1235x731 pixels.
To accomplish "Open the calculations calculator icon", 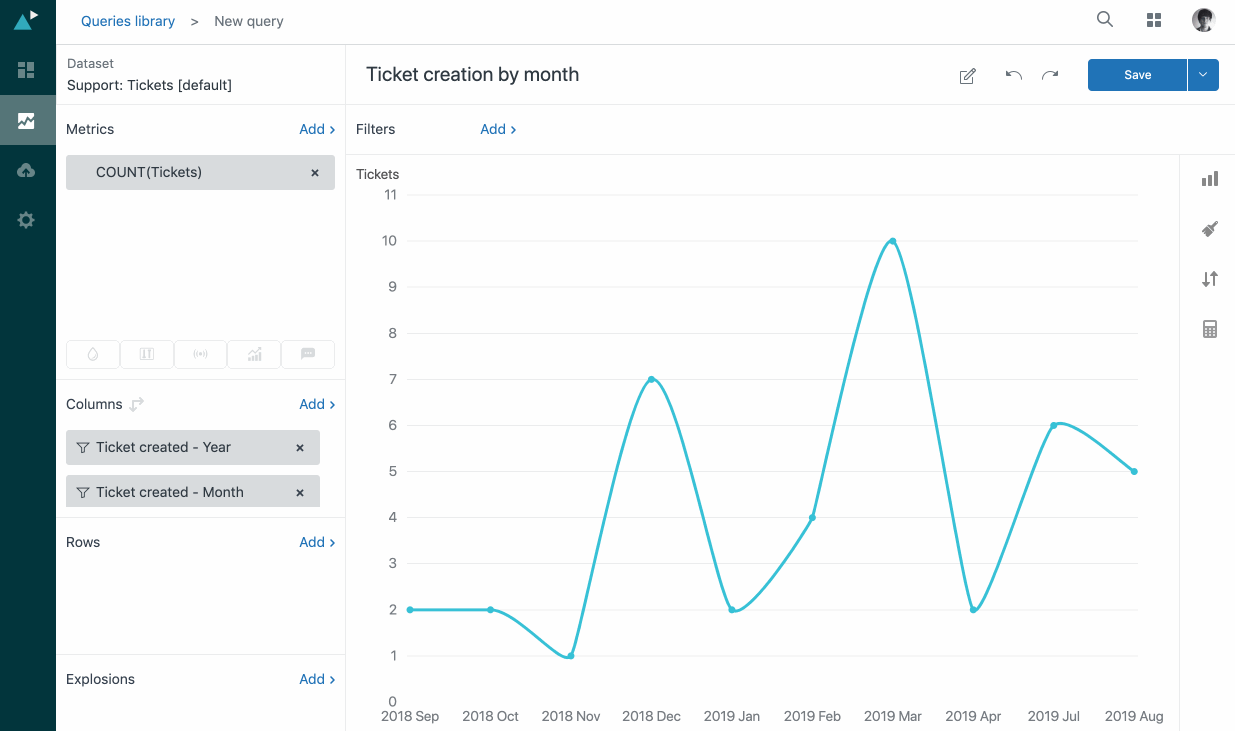I will [1210, 329].
